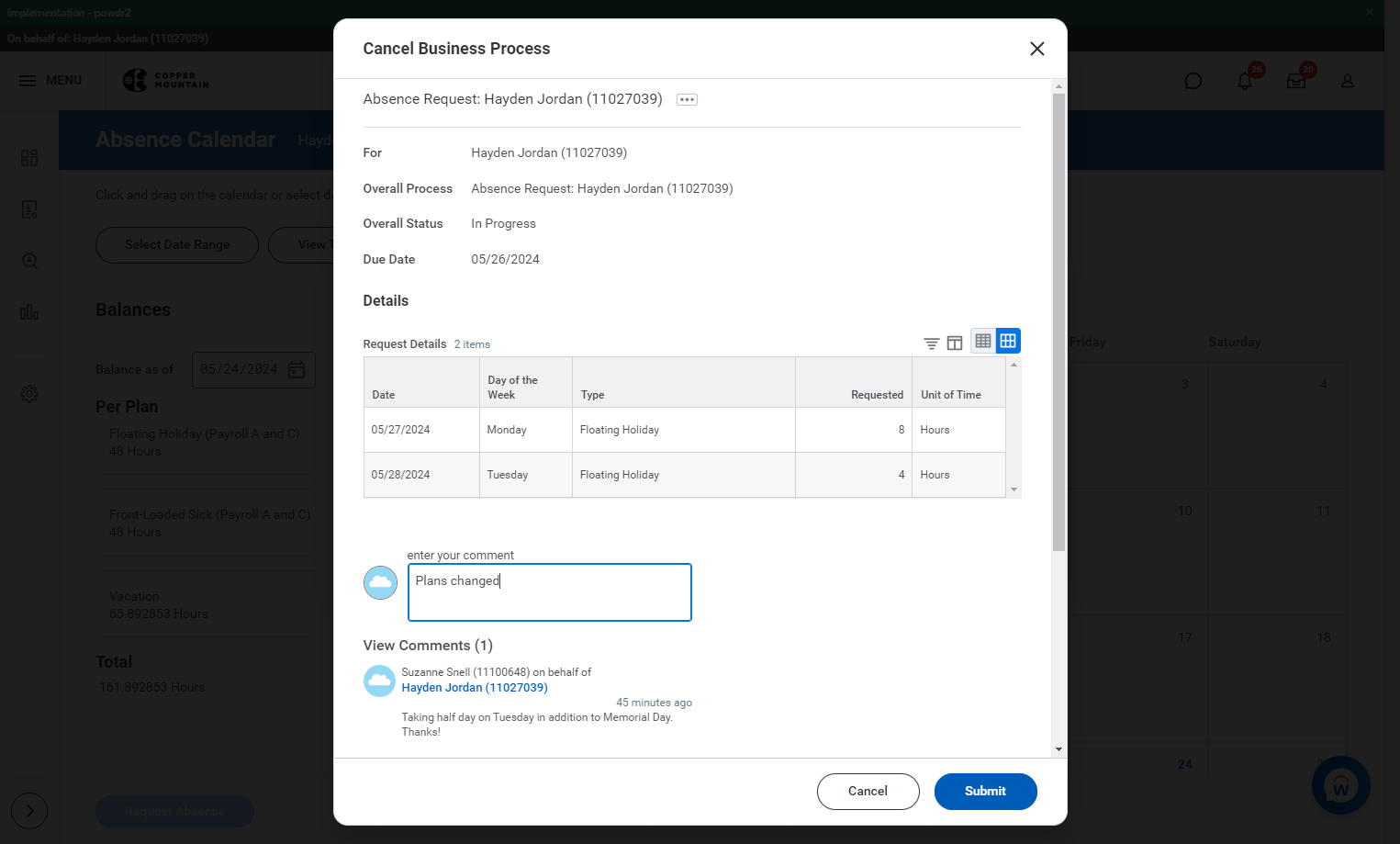Click the bar chart icon in sidebar
The image size is (1400, 844).
(29, 312)
